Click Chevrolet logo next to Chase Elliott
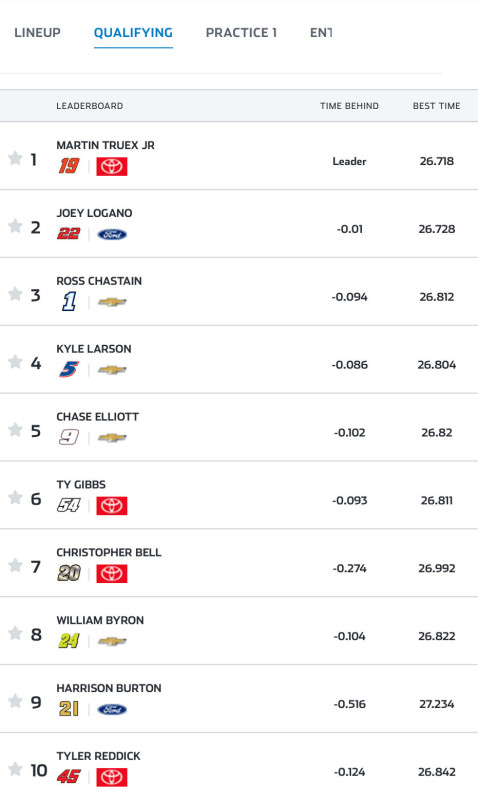Screen dimensions: 478x800 (x=112, y=438)
